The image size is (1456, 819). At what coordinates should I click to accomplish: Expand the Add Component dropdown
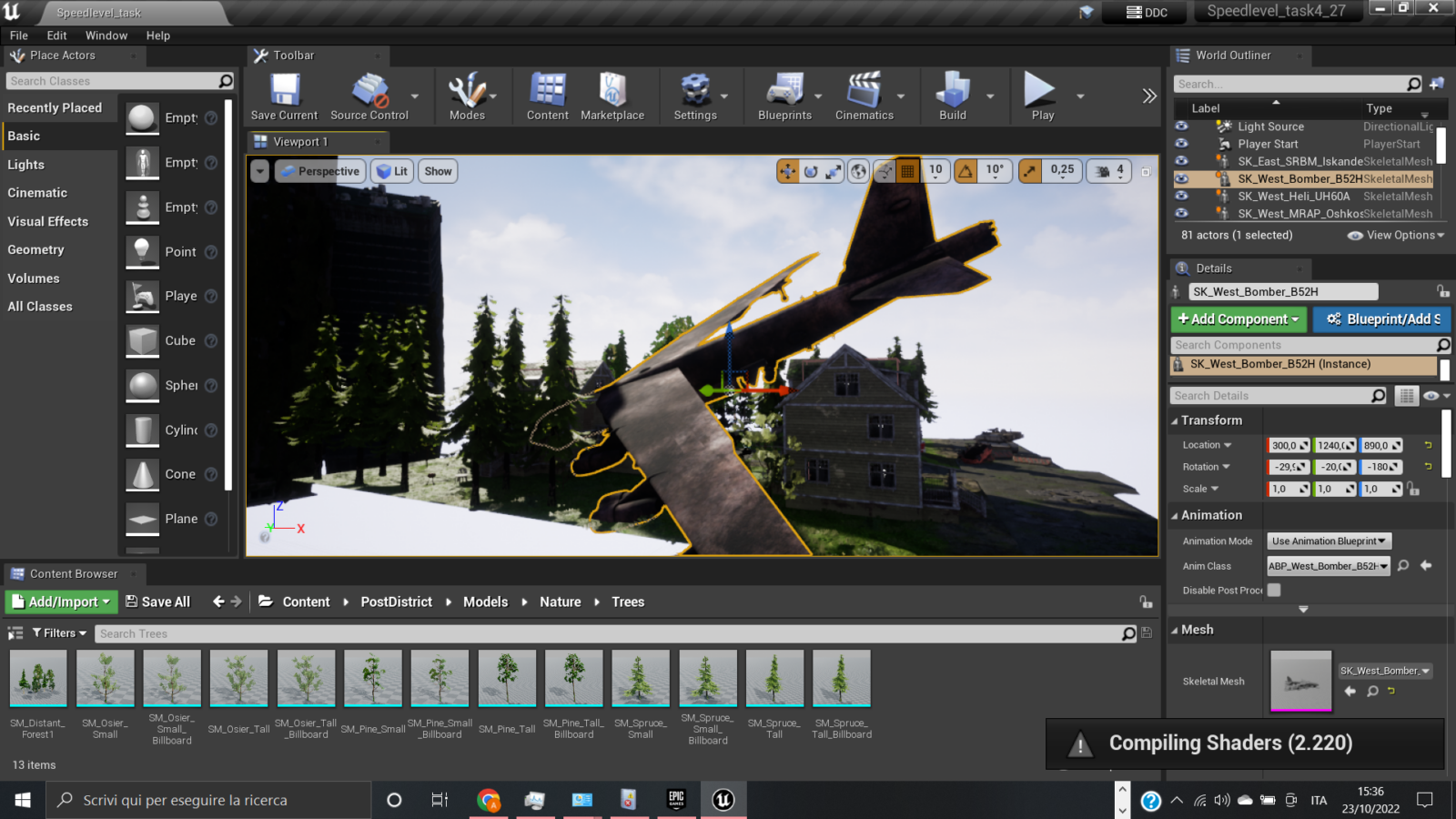(x=1239, y=319)
